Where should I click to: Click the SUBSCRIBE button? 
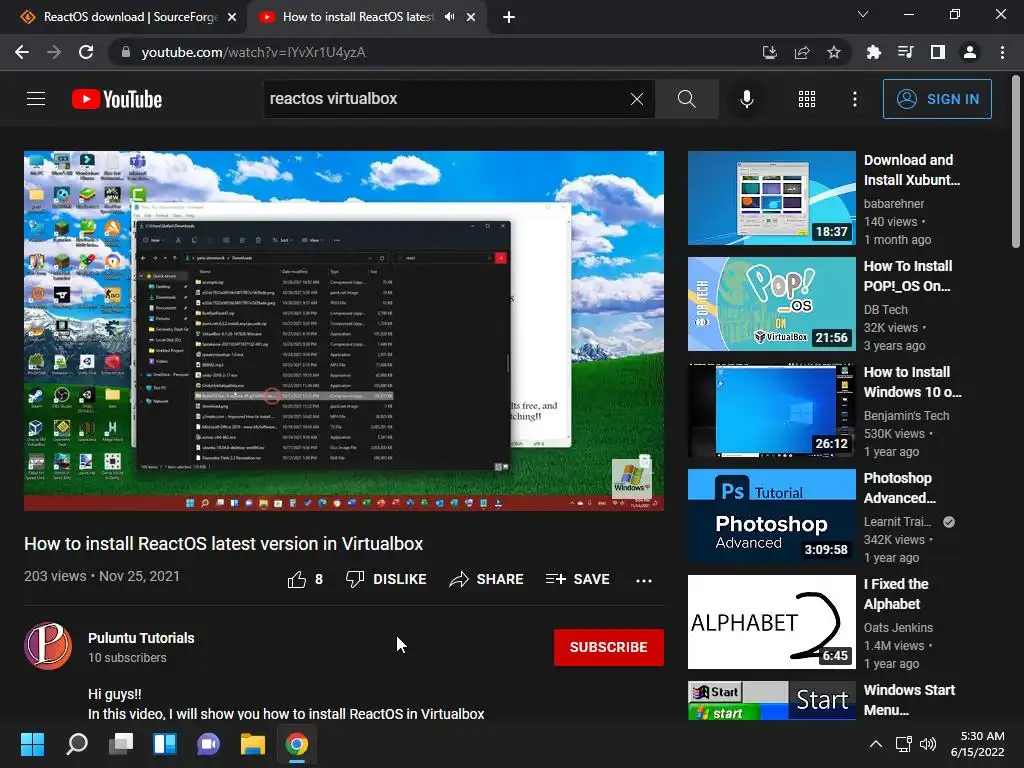[609, 647]
